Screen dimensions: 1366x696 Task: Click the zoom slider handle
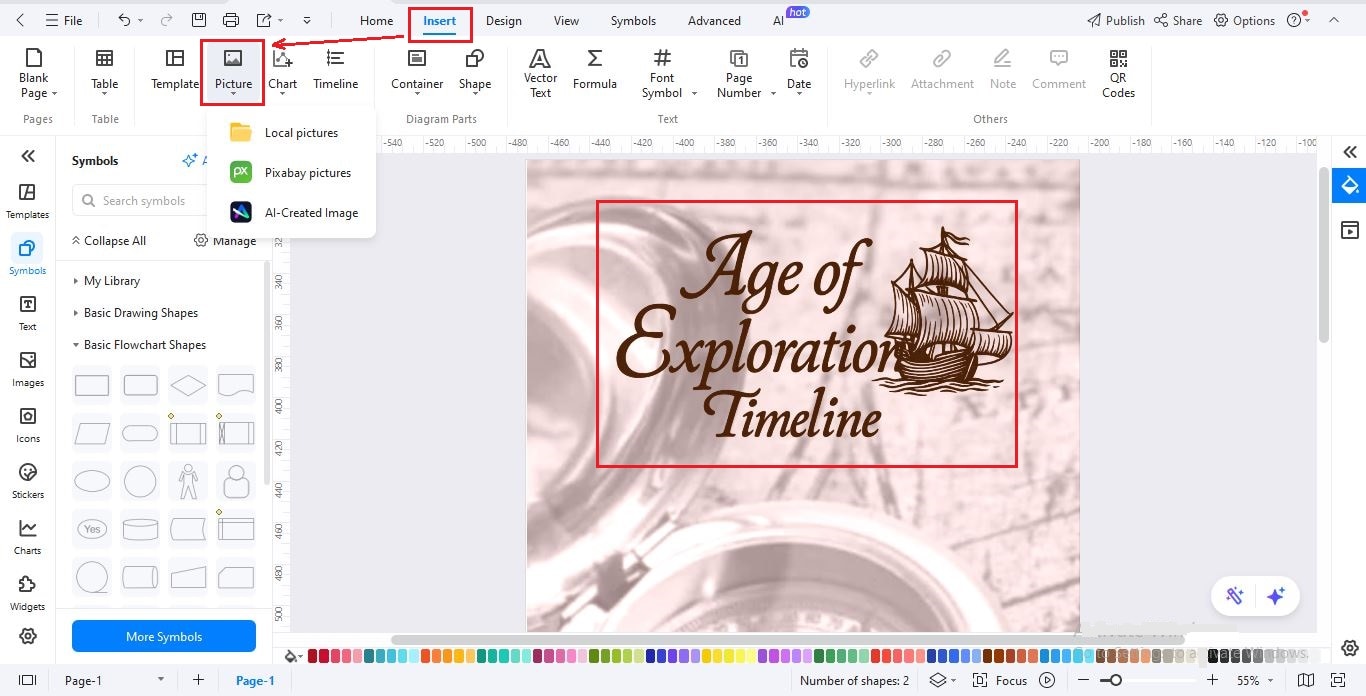(x=1115, y=680)
